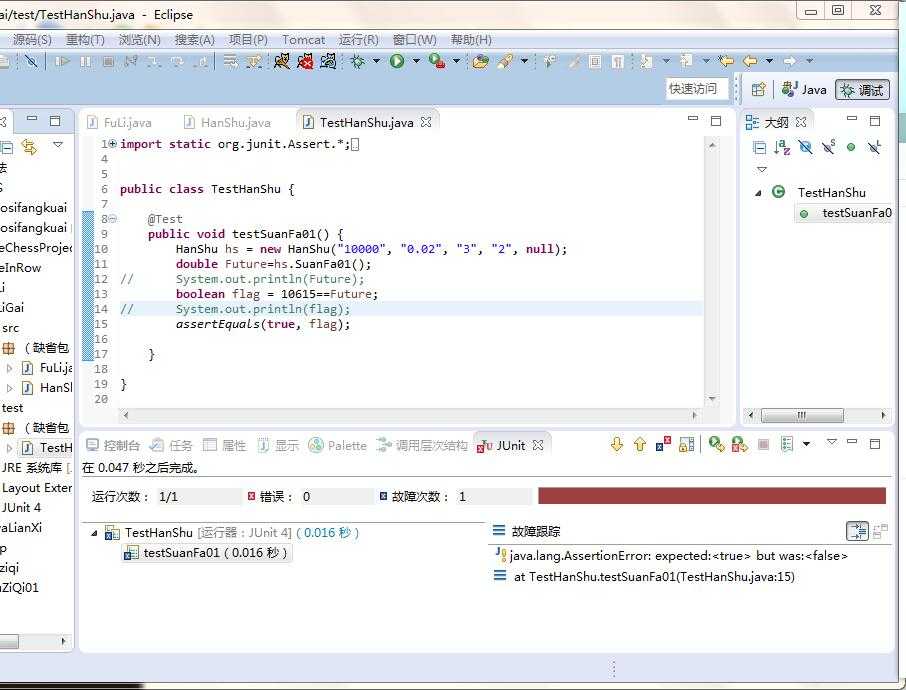Toggle Outline Hide Static Members icon

point(829,147)
